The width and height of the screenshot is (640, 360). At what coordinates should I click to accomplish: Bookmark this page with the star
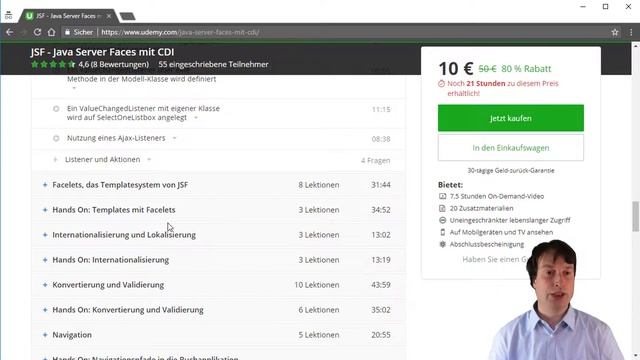(615, 32)
